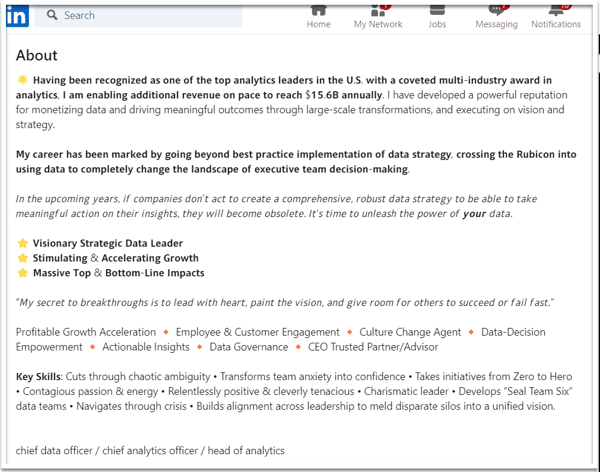Click the Messaging label

click(496, 24)
